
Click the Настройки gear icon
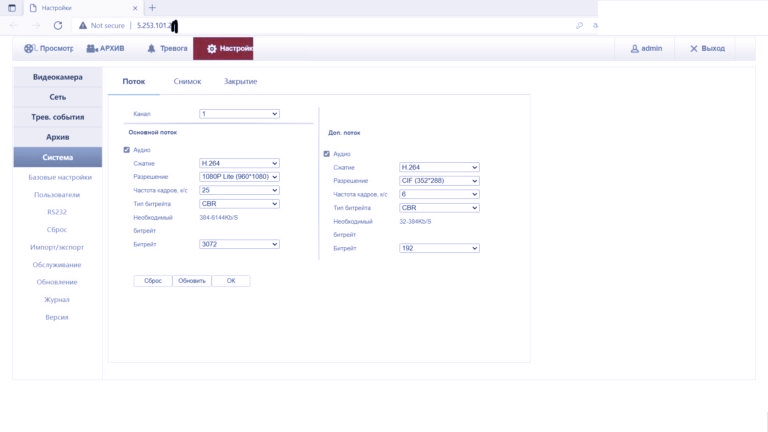(212, 48)
